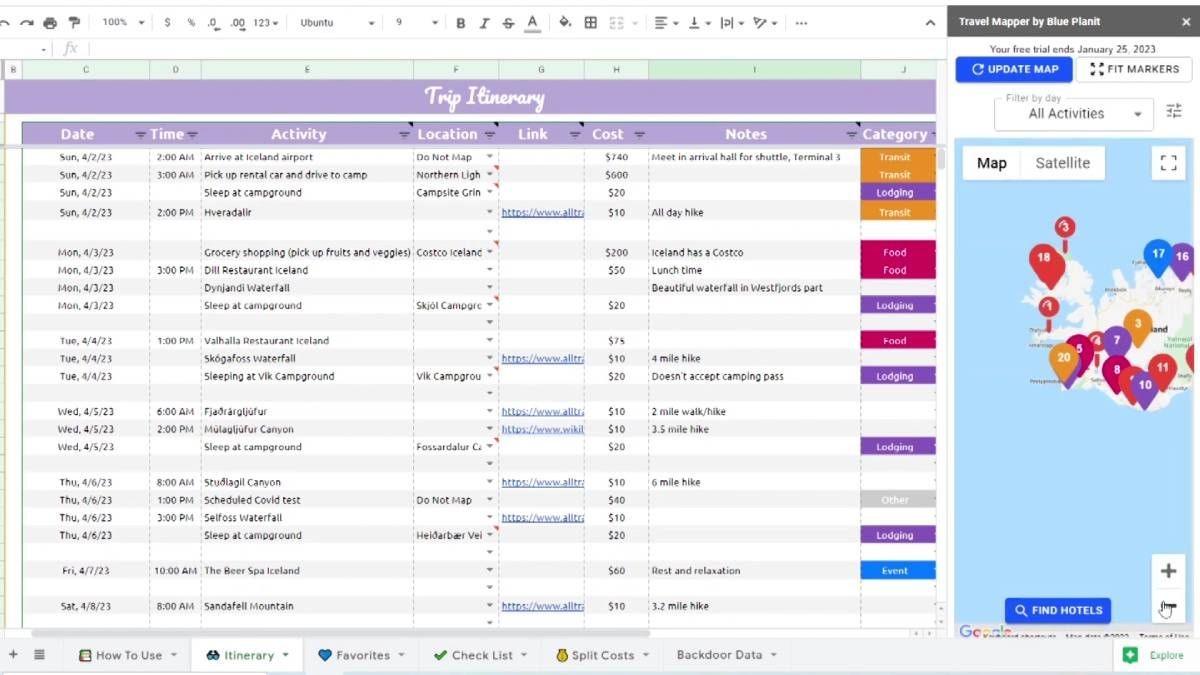
Task: Open the zoom level dropdown
Action: coord(124,22)
